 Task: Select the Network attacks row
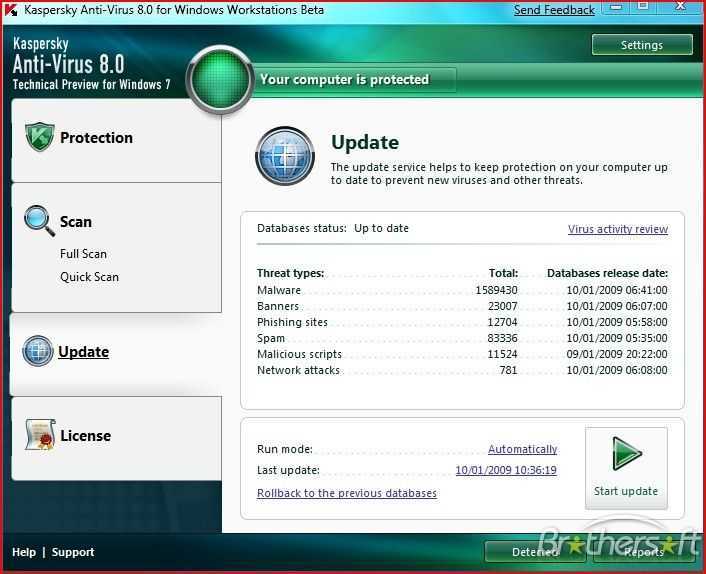(462, 370)
